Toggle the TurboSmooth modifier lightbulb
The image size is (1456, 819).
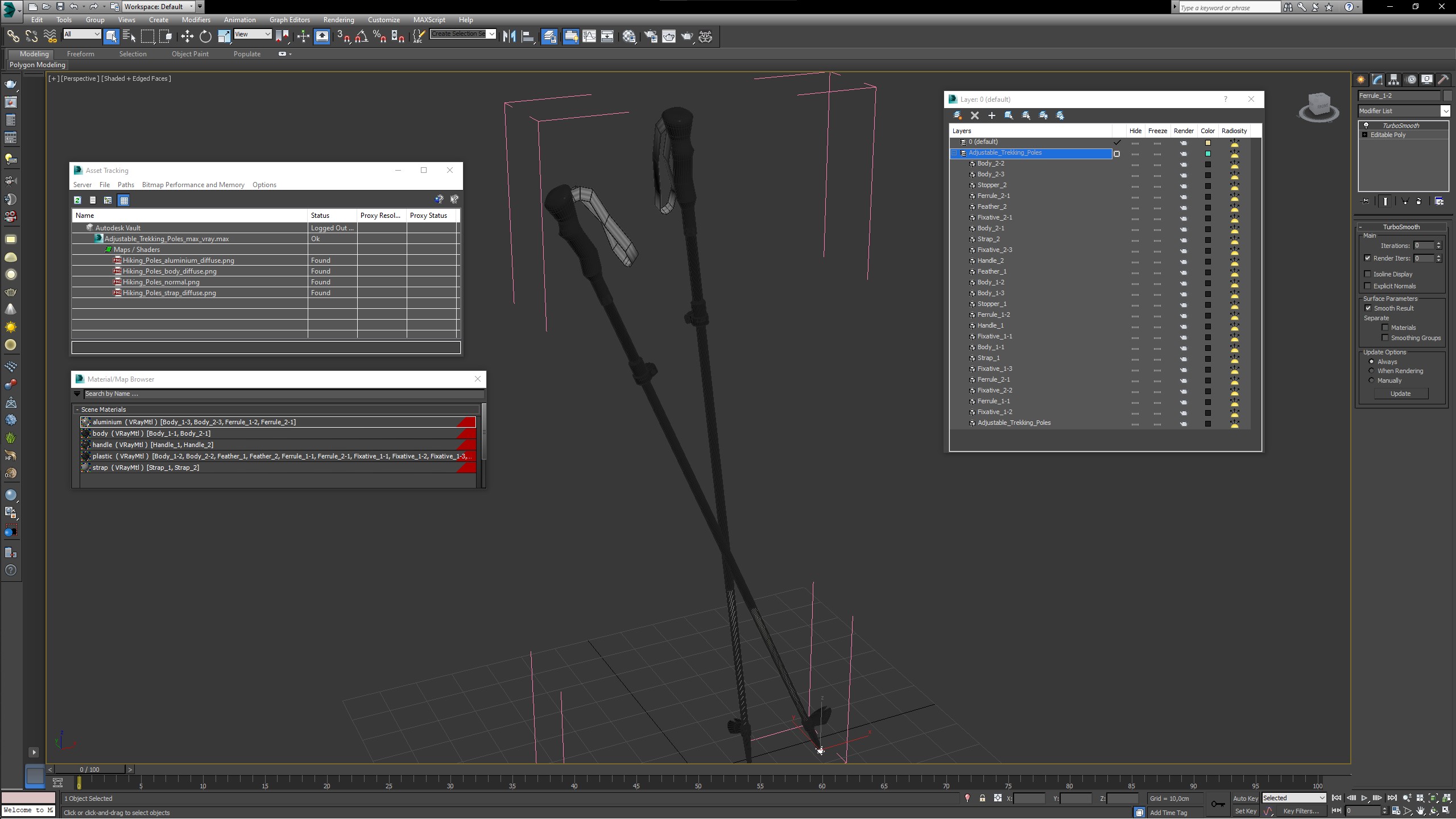pyautogui.click(x=1366, y=126)
